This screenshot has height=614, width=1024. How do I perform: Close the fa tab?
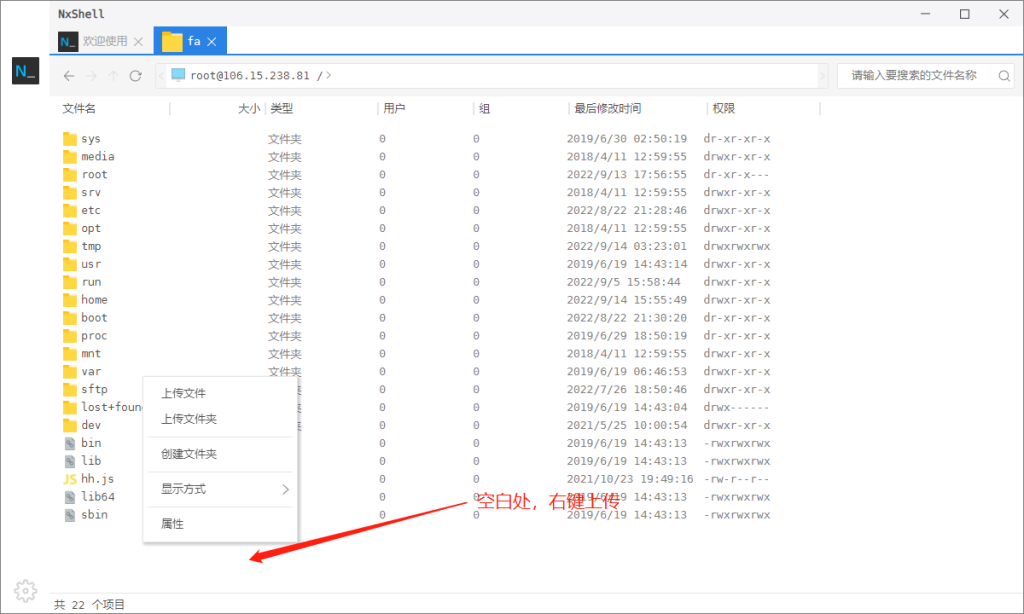click(214, 41)
